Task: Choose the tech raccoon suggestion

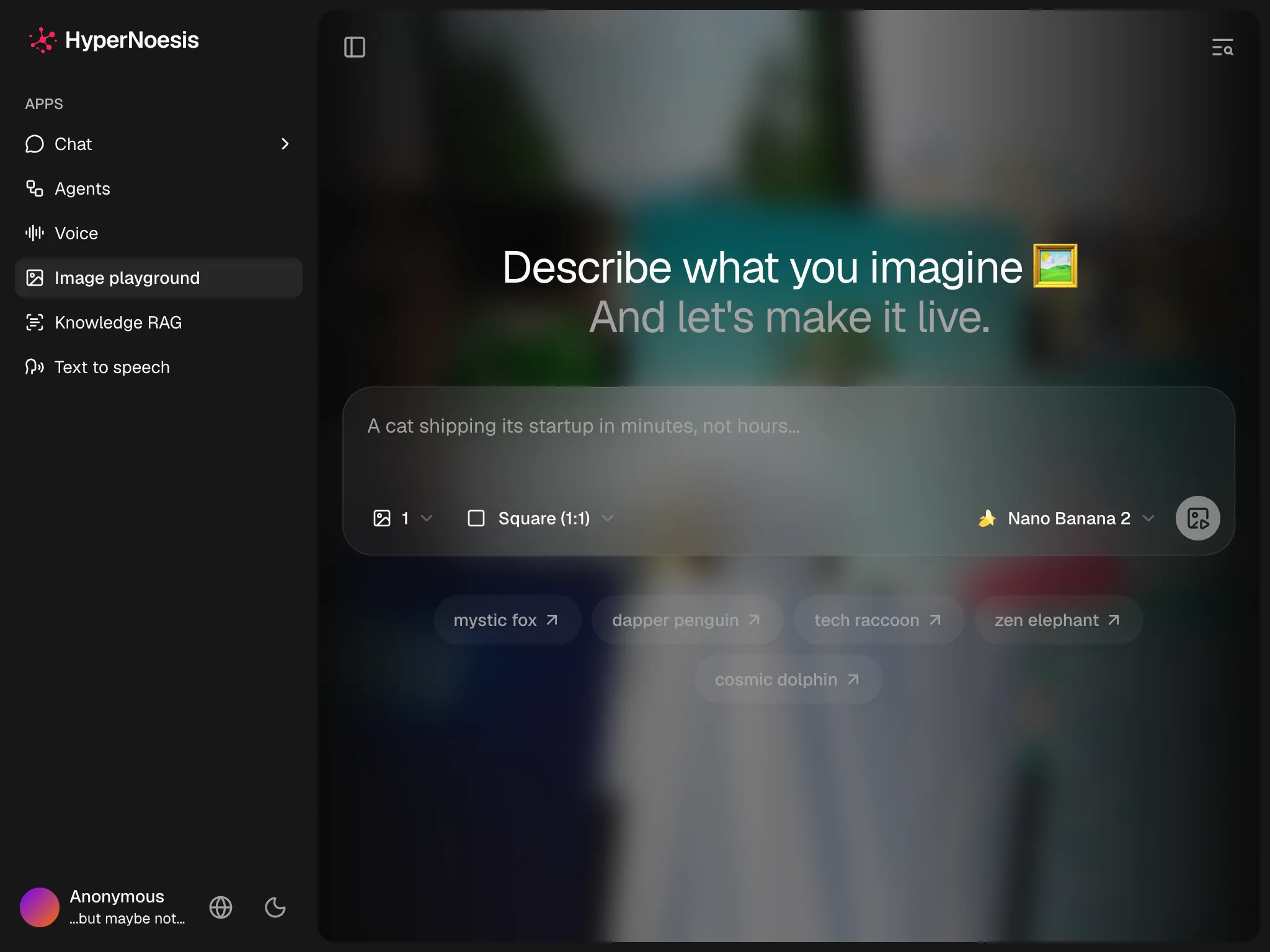Action: point(878,620)
